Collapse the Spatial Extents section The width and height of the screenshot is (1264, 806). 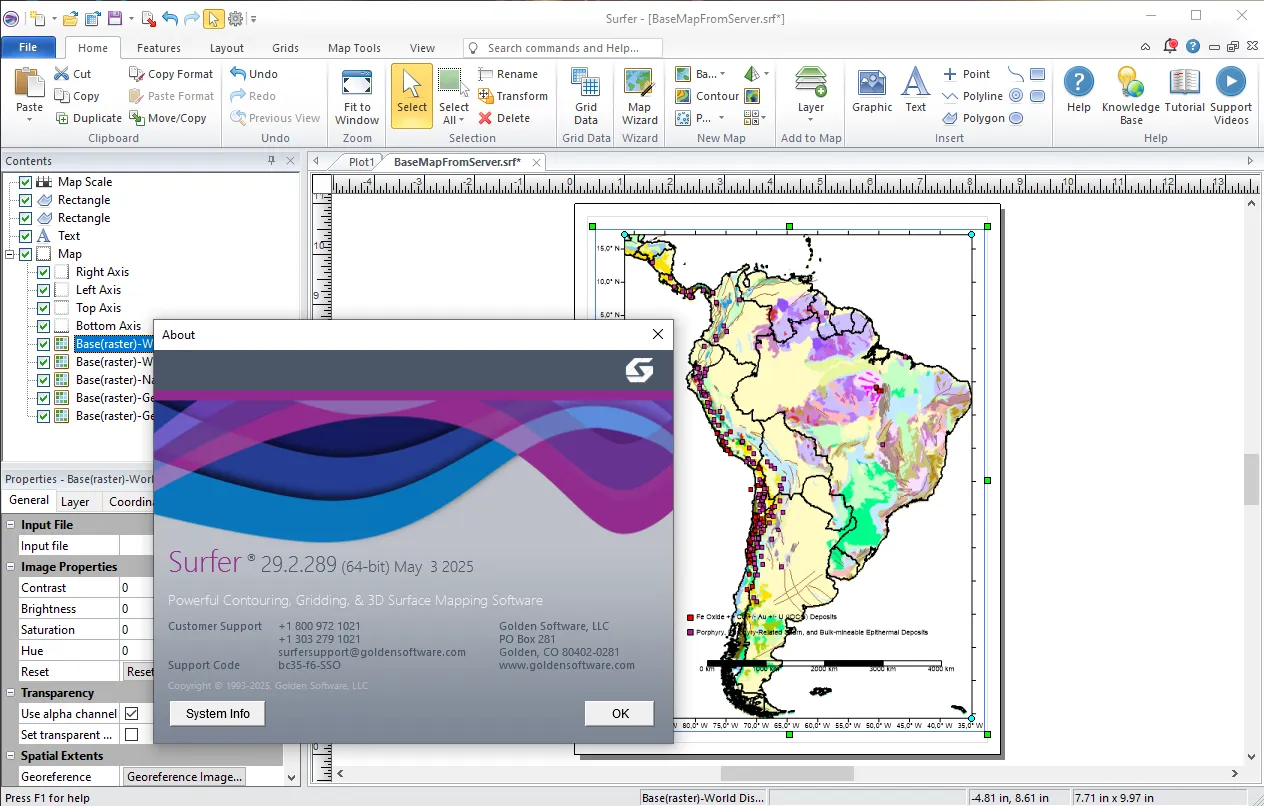point(10,756)
